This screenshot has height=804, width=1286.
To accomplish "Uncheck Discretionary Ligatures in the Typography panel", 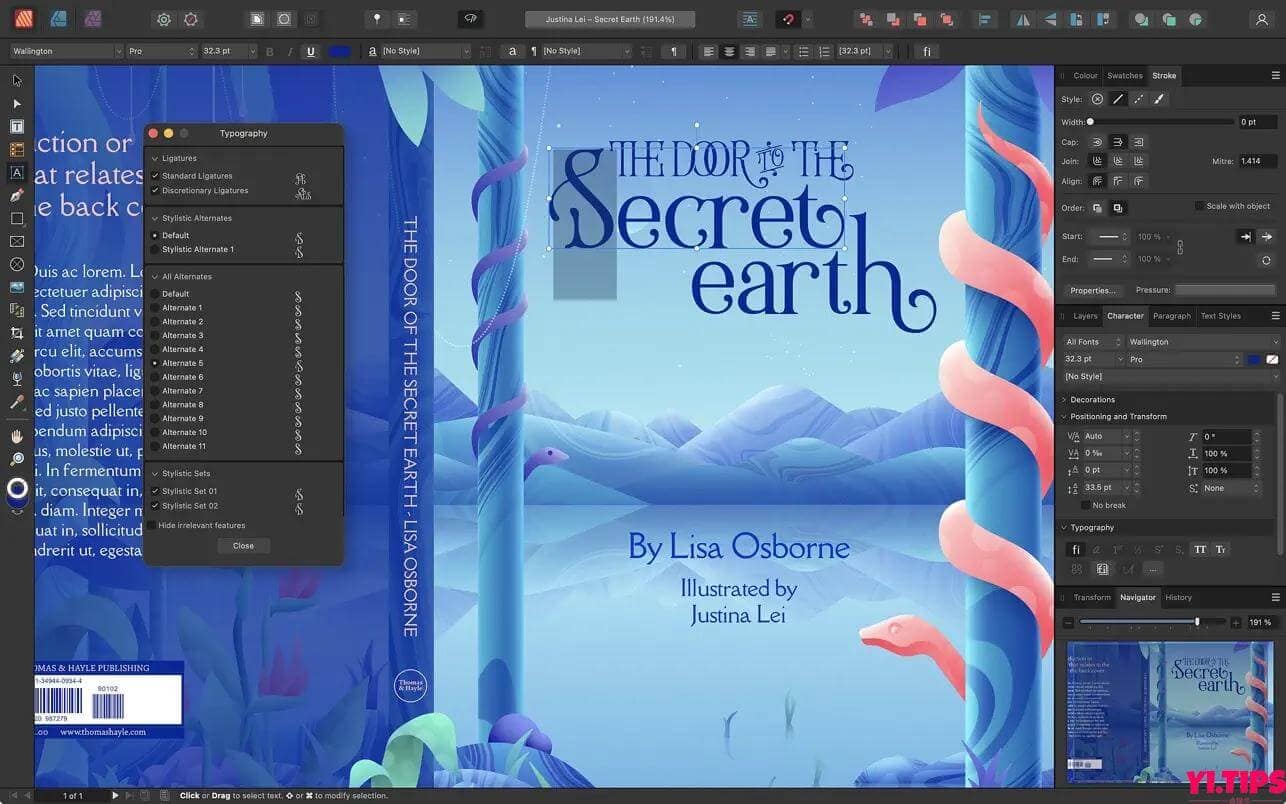I will (x=155, y=190).
